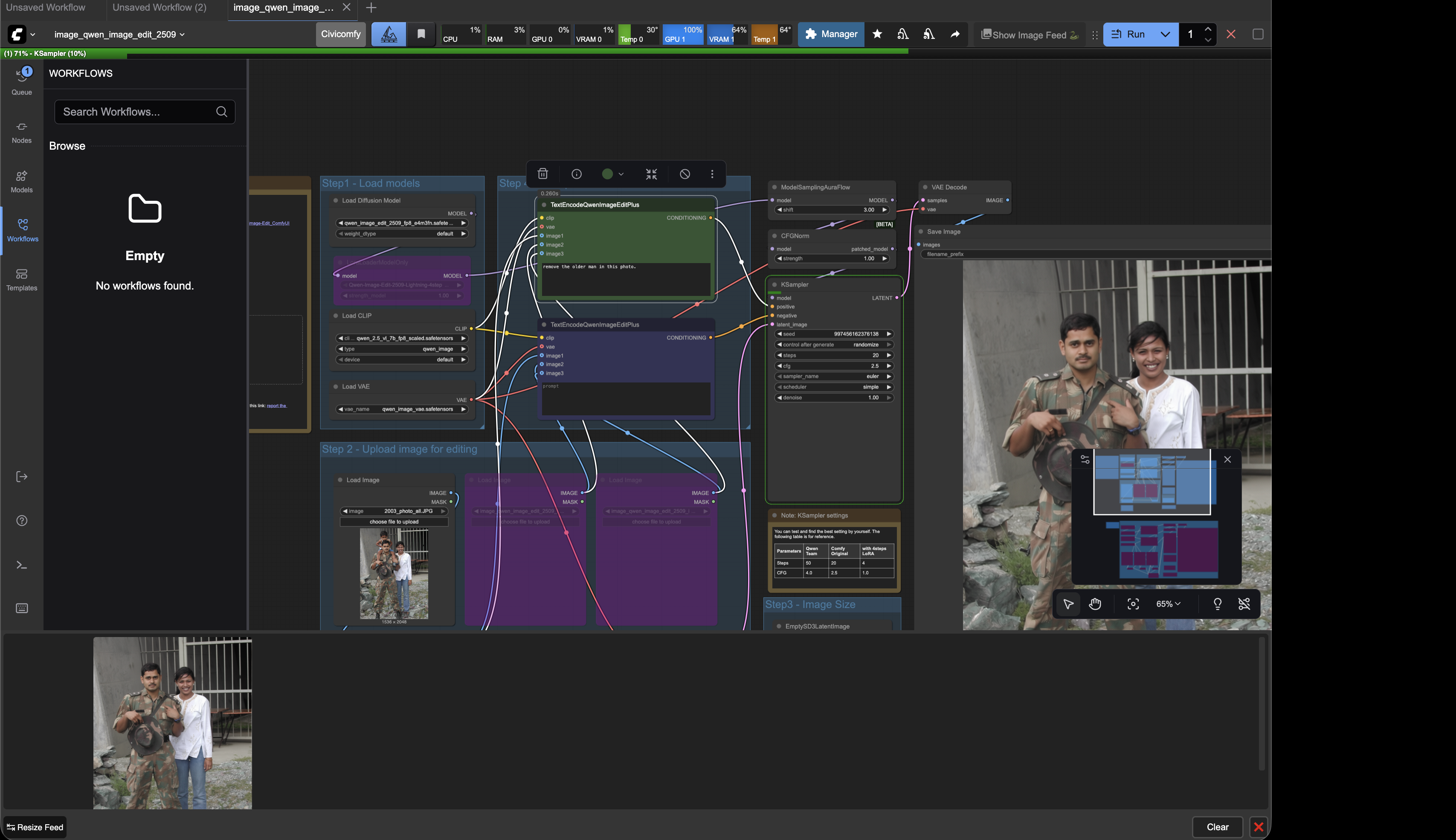This screenshot has height=840, width=1456.
Task: Open the Models library sidebar icon
Action: click(22, 181)
